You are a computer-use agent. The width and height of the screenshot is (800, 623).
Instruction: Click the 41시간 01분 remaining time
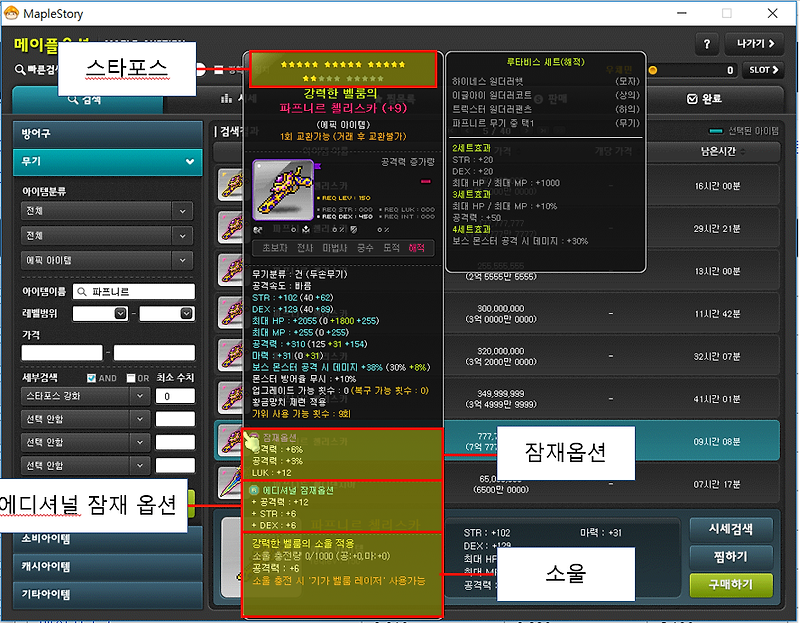(x=716, y=399)
